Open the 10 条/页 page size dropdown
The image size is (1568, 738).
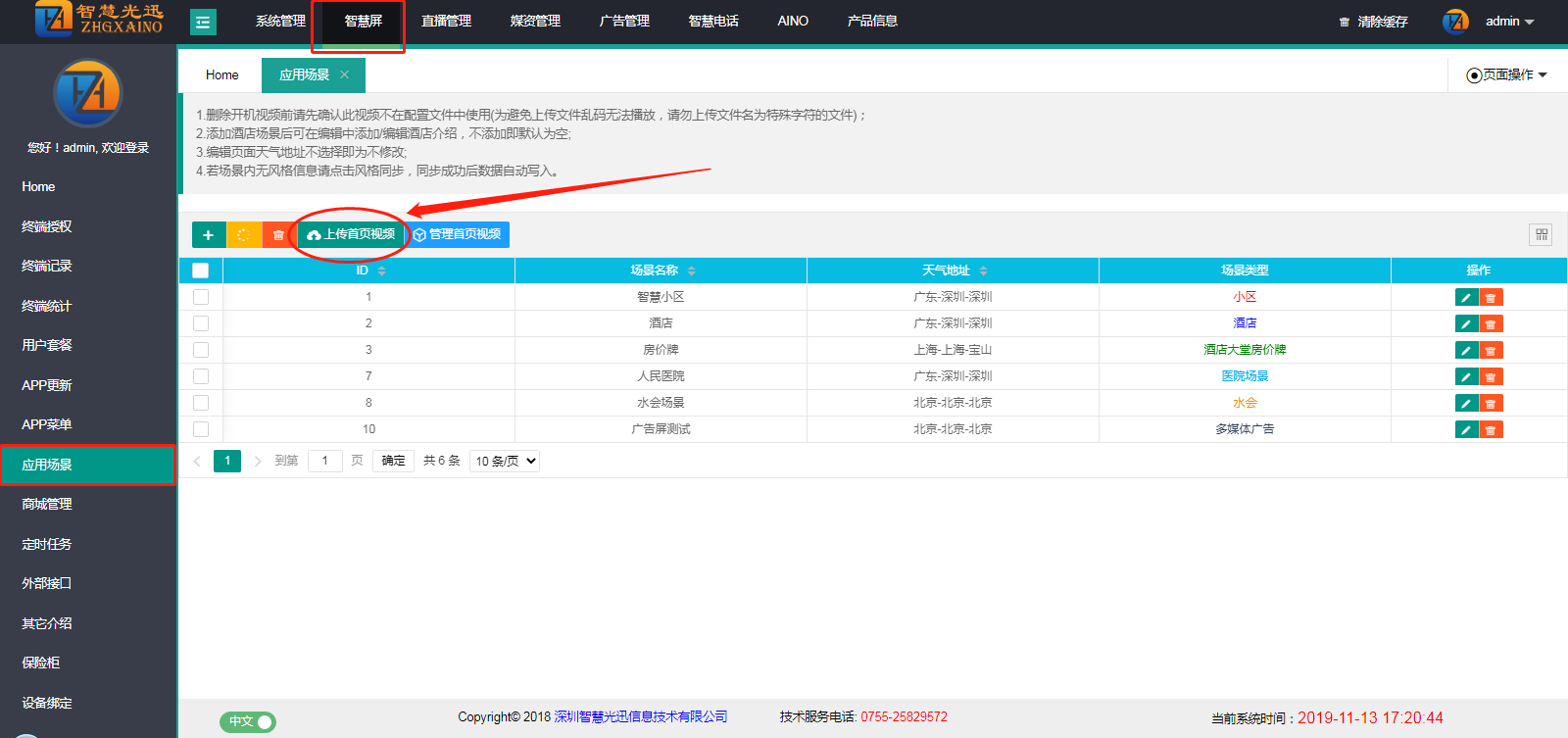(x=506, y=462)
